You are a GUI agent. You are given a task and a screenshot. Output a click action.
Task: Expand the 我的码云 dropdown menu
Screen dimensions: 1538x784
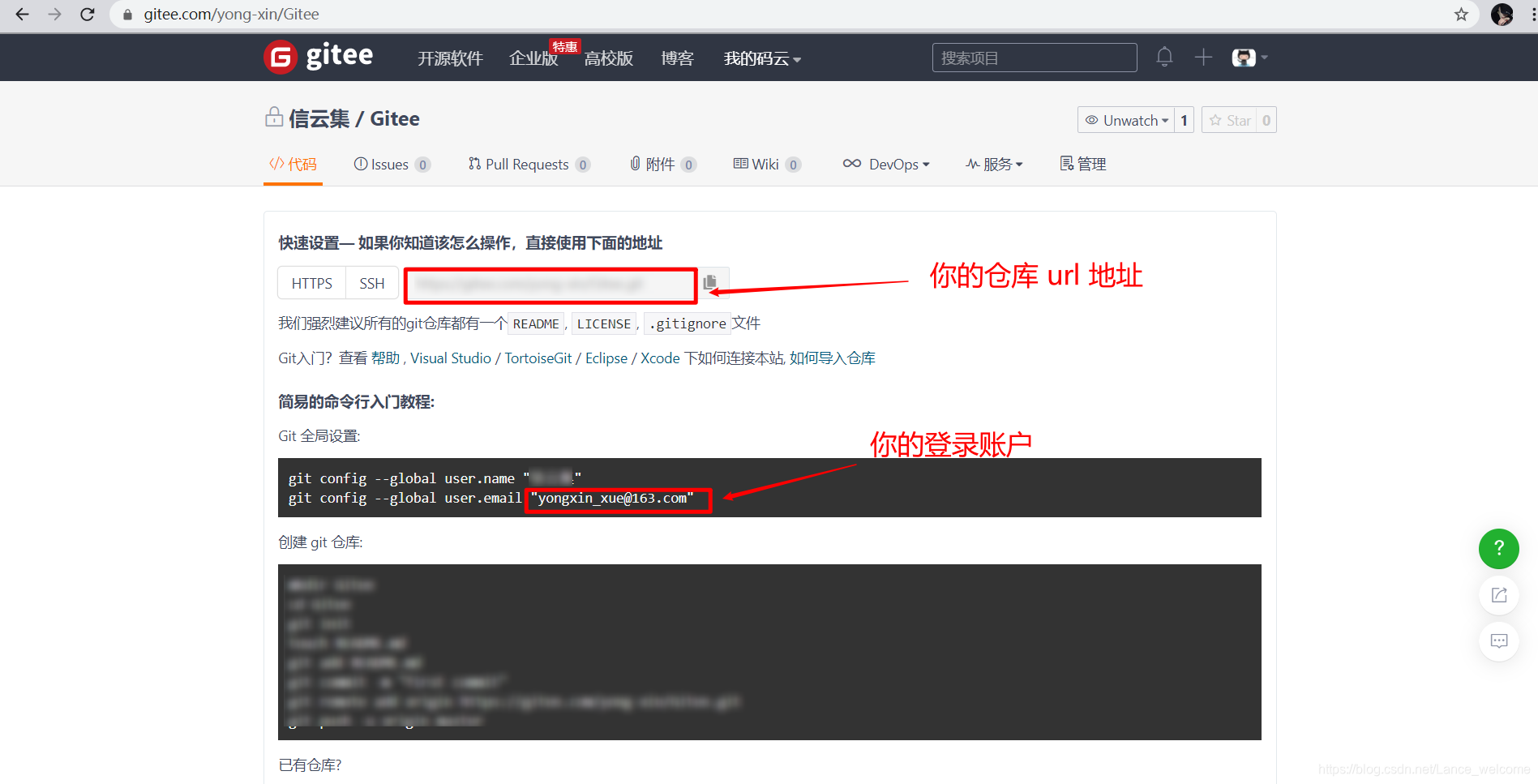(762, 58)
